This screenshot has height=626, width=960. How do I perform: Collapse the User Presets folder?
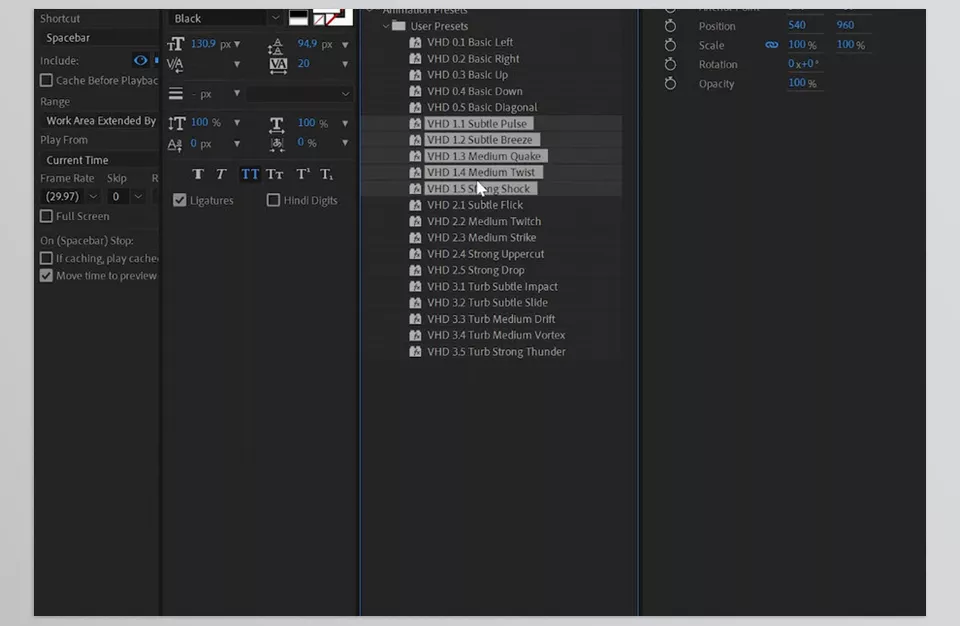click(386, 26)
